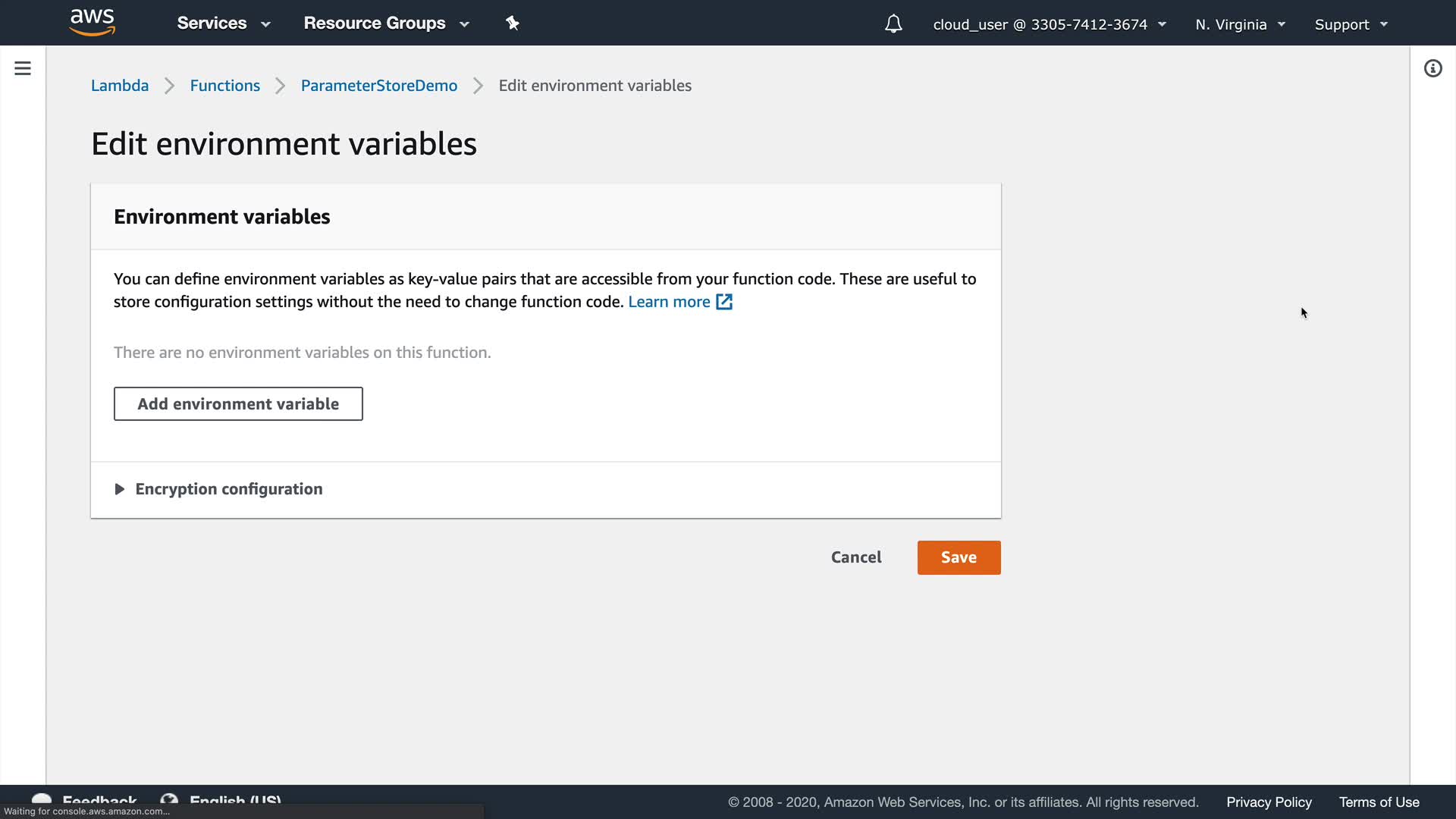Expand the Encryption configuration section
This screenshot has height=819, width=1456.
(120, 489)
